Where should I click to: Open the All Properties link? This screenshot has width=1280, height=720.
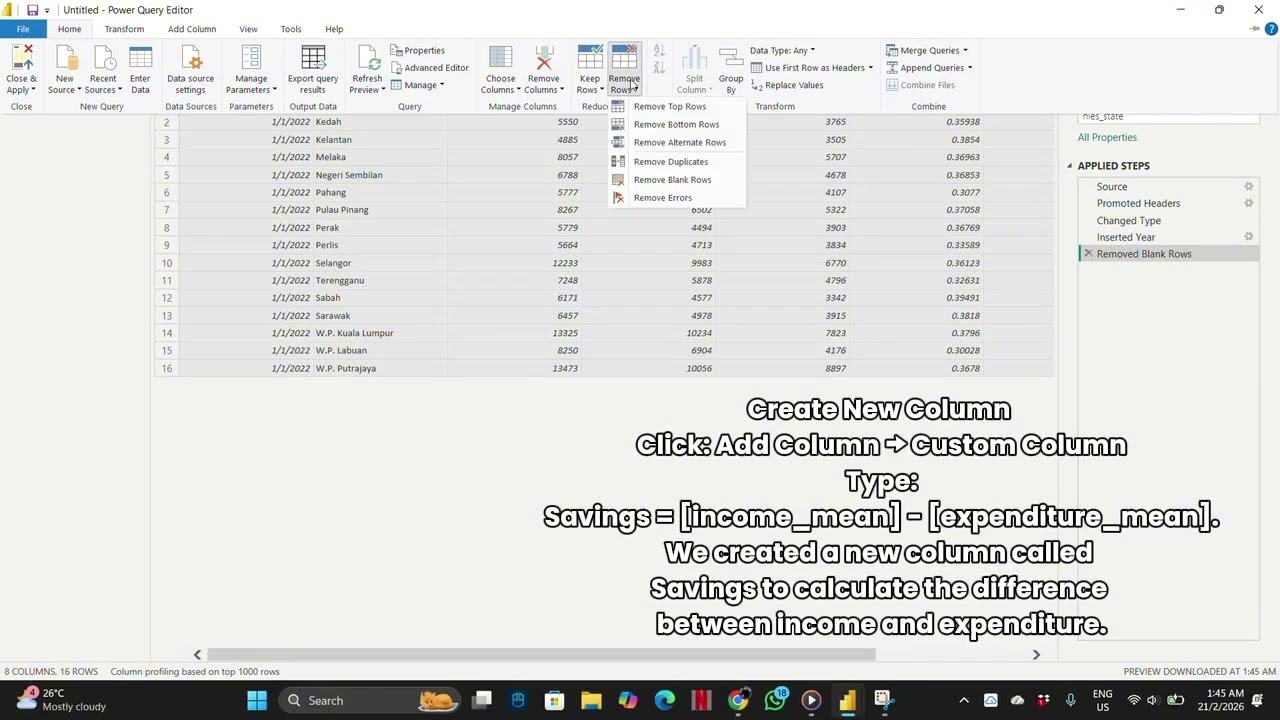tap(1107, 137)
